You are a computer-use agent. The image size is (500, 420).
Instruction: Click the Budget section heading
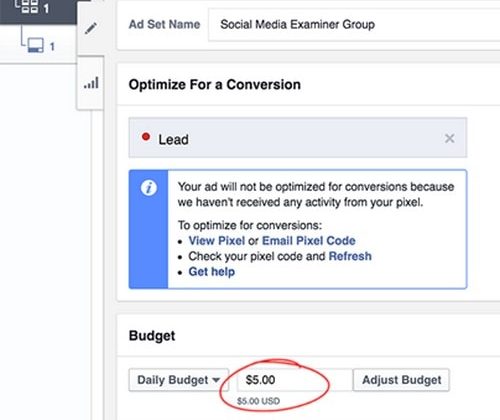click(x=152, y=336)
